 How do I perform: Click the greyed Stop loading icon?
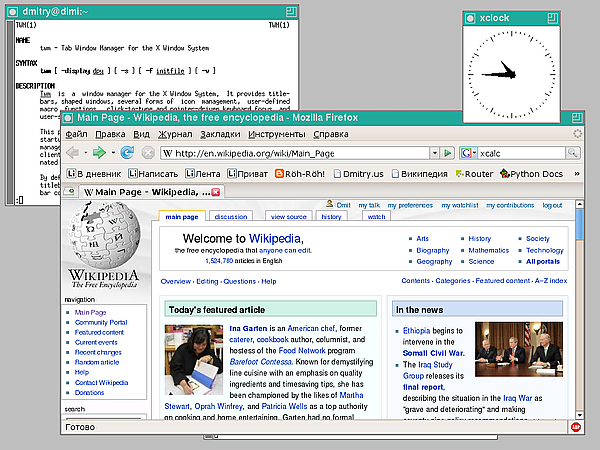[148, 153]
